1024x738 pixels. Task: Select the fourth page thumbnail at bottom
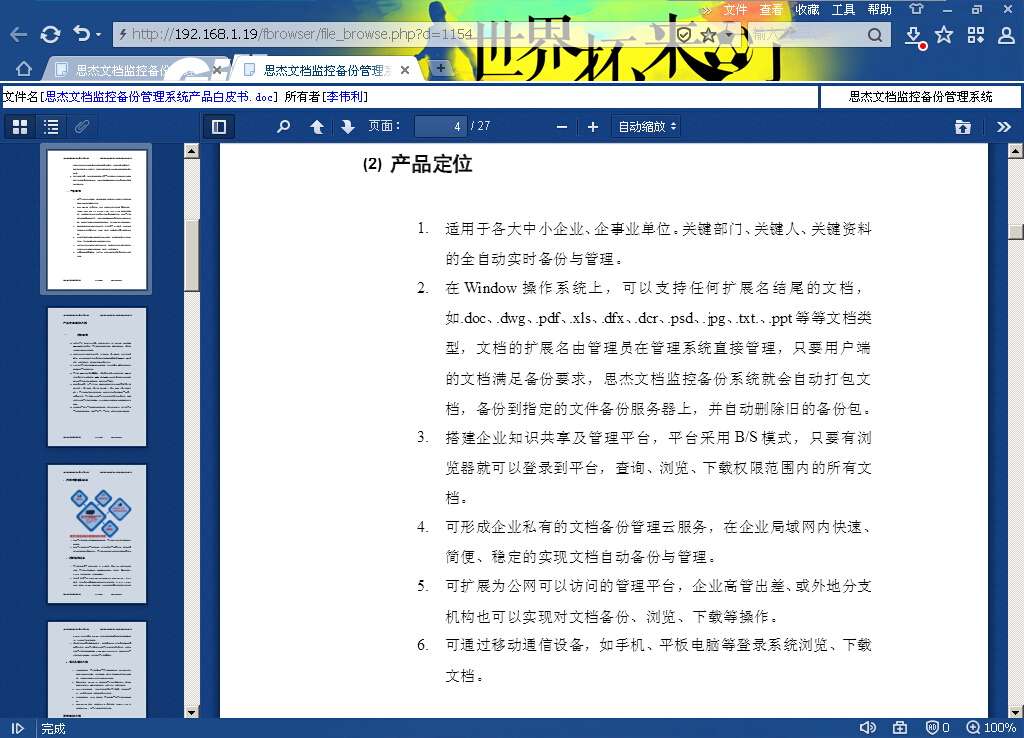pyautogui.click(x=97, y=669)
